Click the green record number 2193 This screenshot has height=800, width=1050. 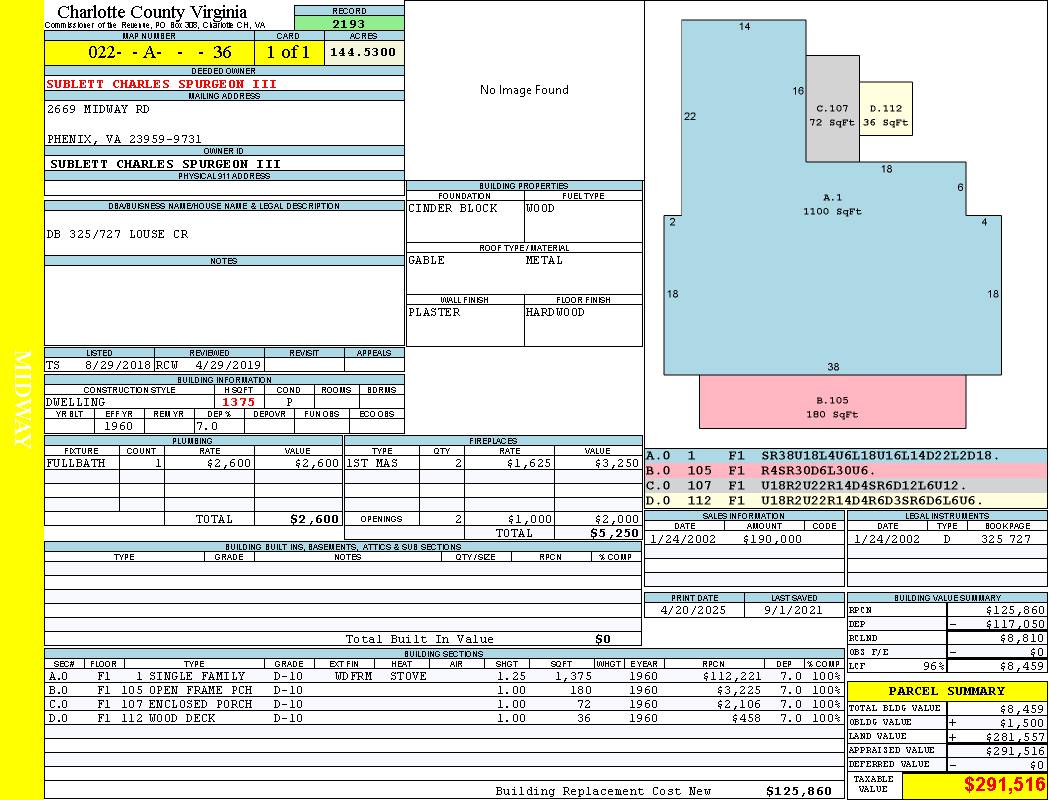click(349, 24)
